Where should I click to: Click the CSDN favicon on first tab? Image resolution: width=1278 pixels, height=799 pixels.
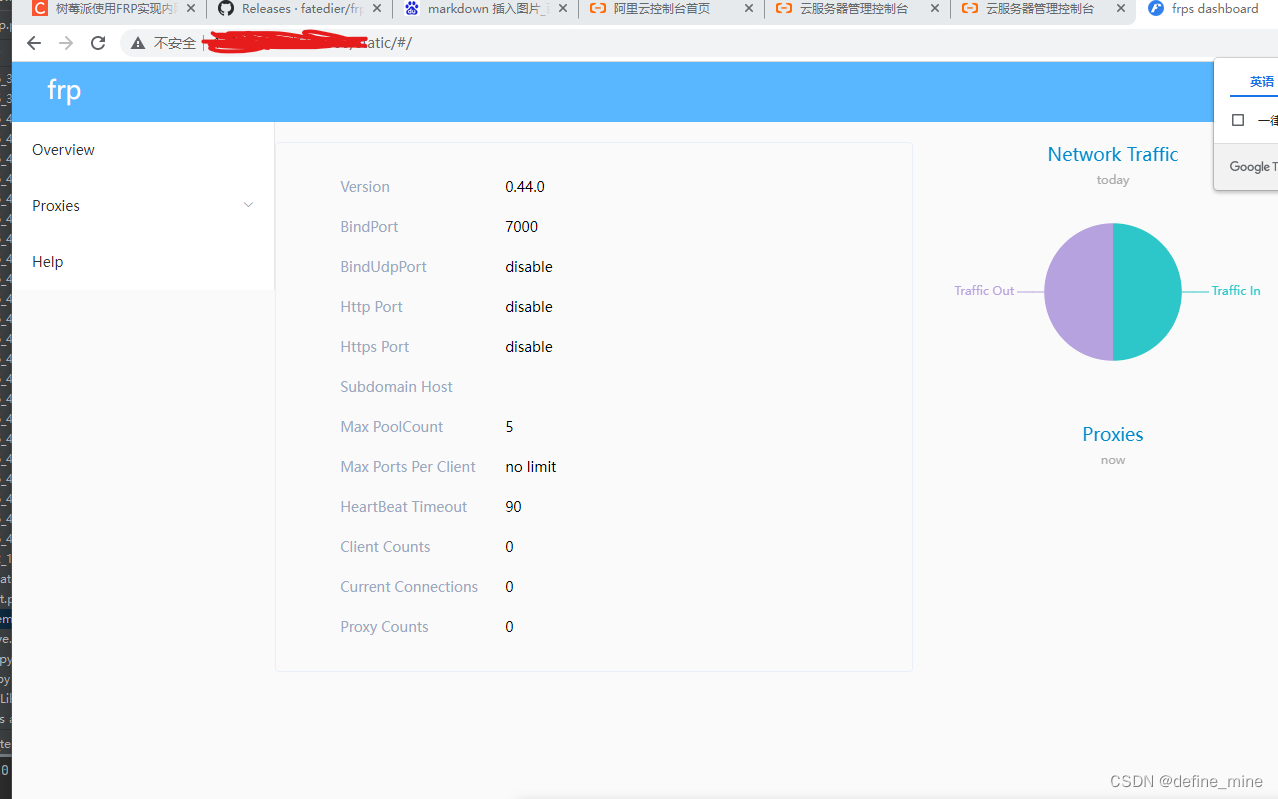pyautogui.click(x=40, y=9)
